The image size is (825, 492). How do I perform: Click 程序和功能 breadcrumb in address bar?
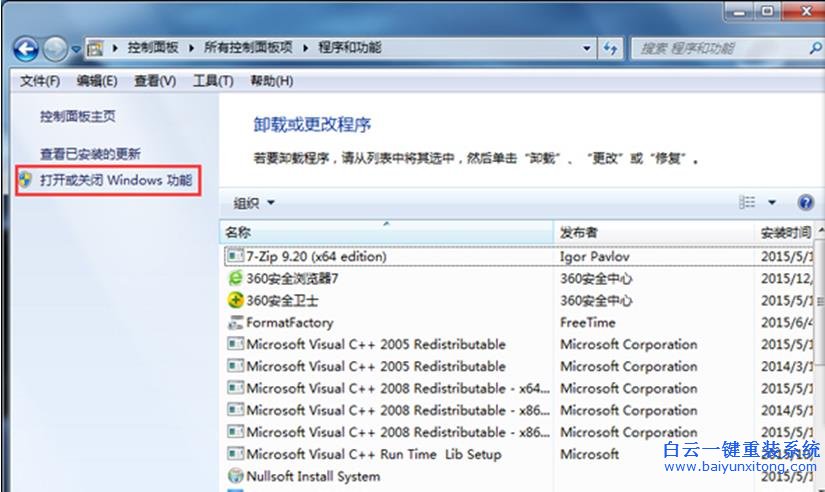tap(350, 48)
